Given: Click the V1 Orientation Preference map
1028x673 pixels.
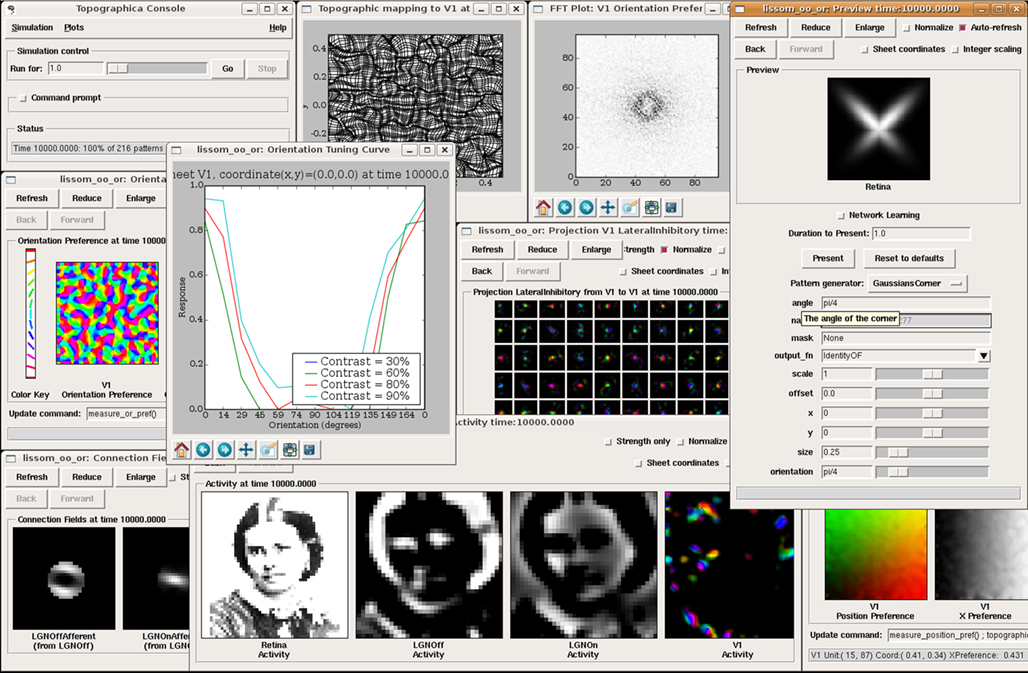Looking at the screenshot, I should 107,313.
